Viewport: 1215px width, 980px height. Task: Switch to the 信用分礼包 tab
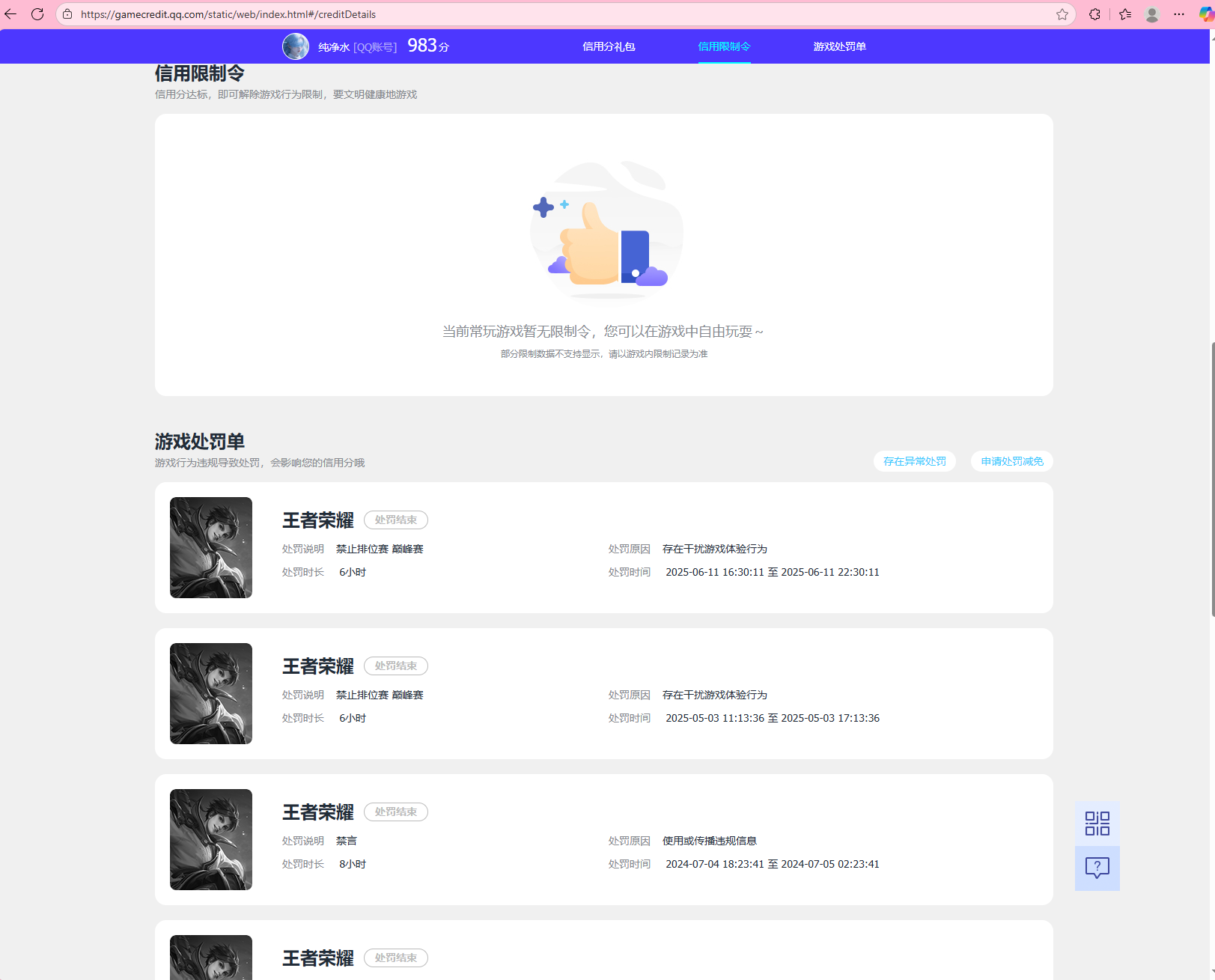pyautogui.click(x=608, y=46)
